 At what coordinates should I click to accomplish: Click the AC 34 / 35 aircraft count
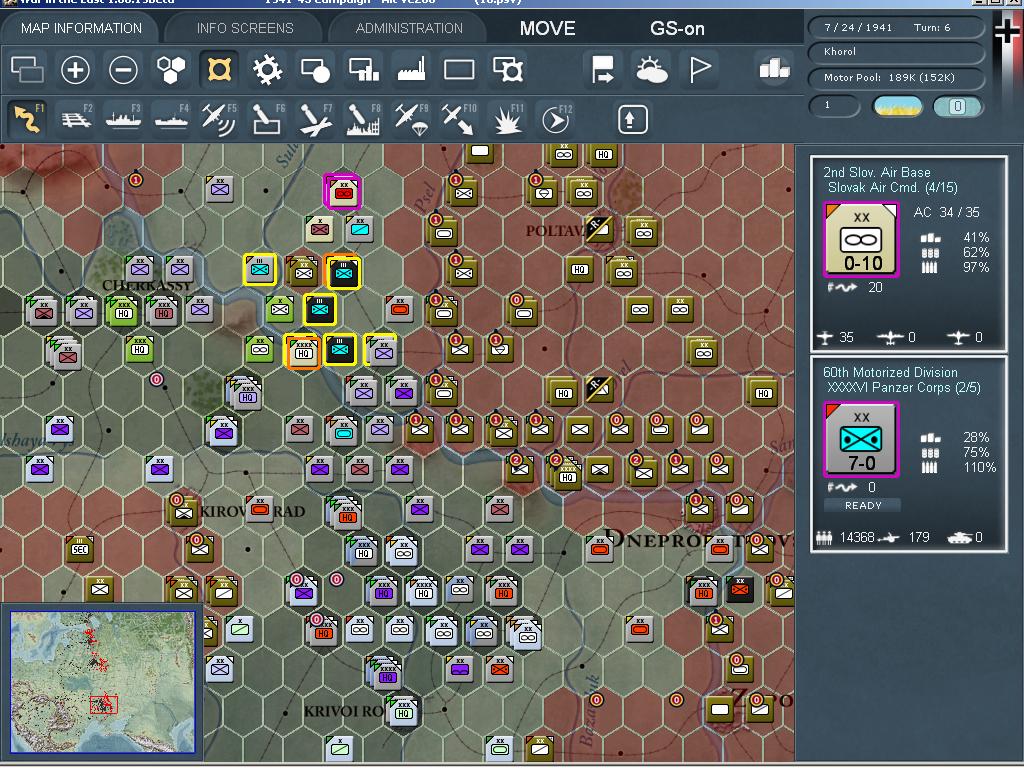tap(946, 212)
